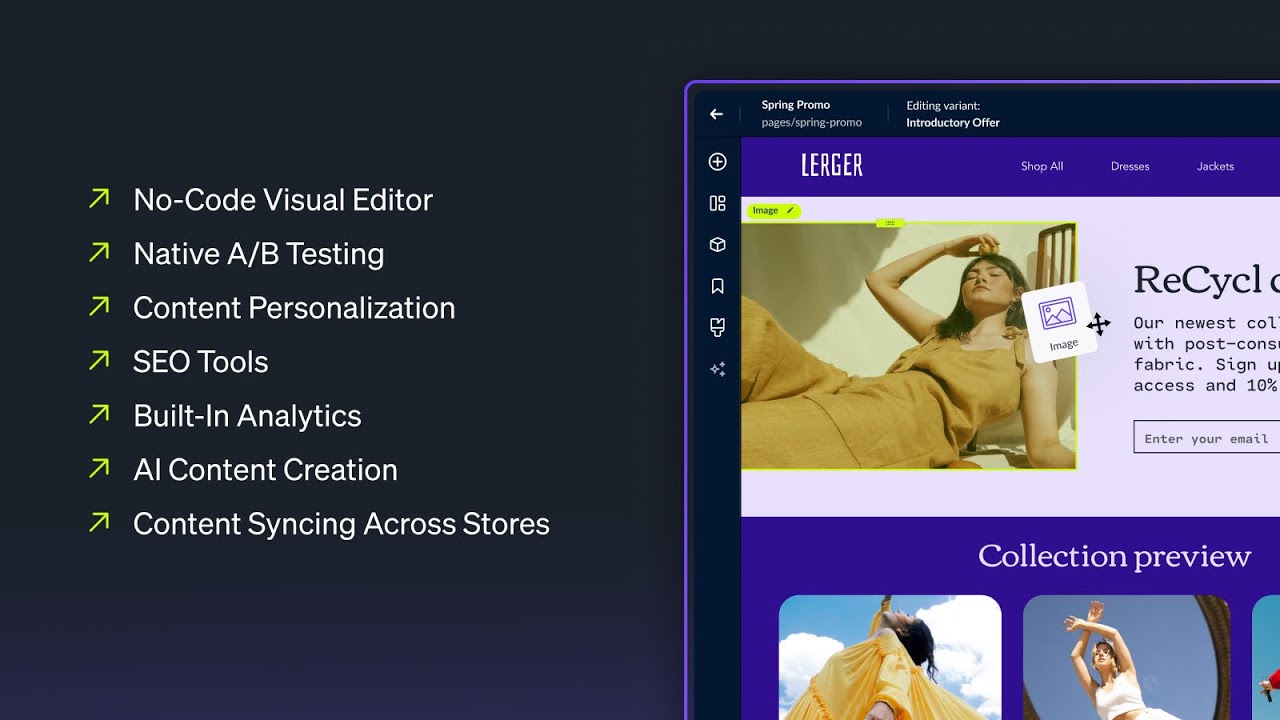Click the add element plus icon

[717, 161]
